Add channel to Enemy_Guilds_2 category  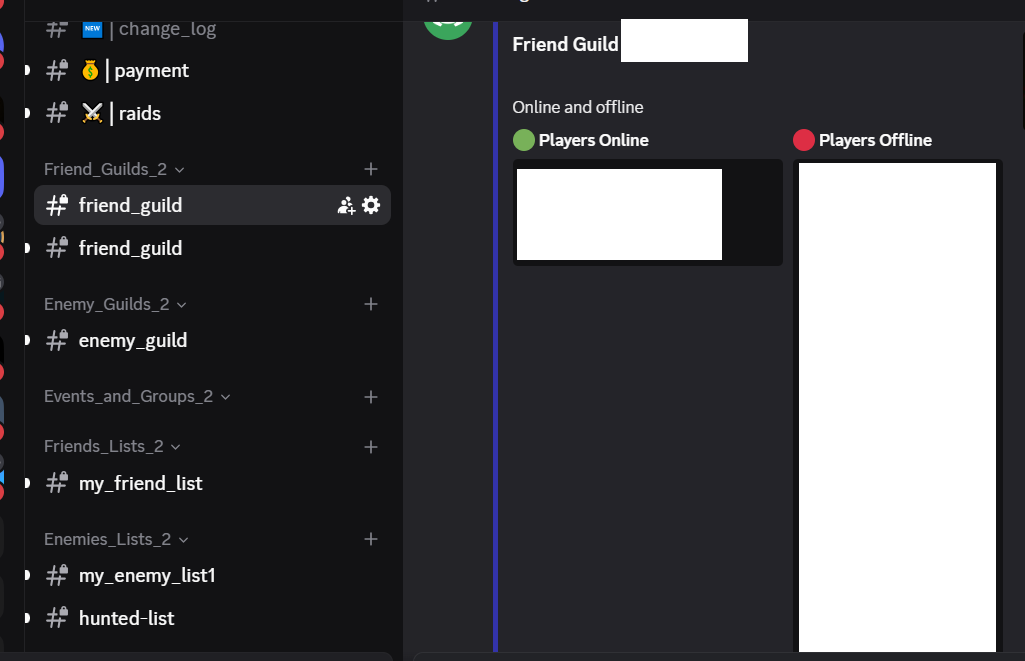[x=371, y=304]
